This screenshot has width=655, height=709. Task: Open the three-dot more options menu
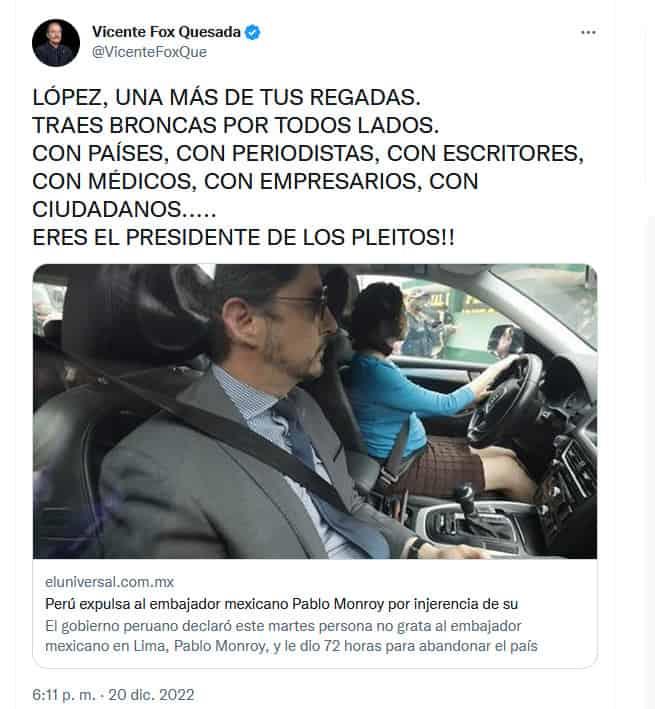[588, 33]
